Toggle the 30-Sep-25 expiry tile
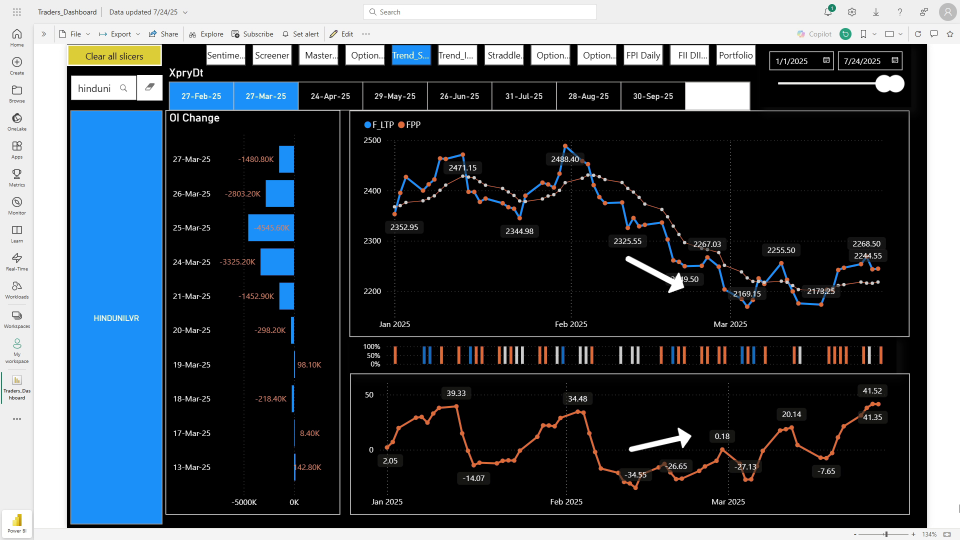960x540 pixels. 653,96
